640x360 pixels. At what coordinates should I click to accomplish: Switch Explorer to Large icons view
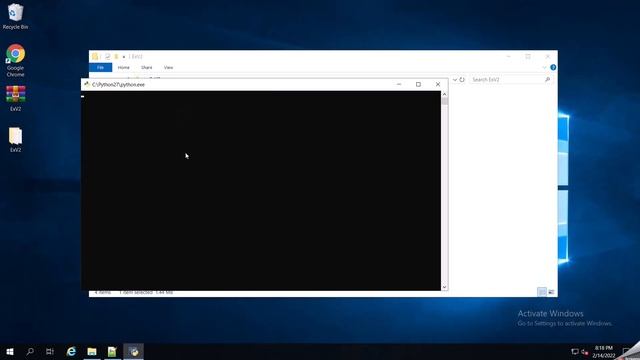click(x=551, y=292)
